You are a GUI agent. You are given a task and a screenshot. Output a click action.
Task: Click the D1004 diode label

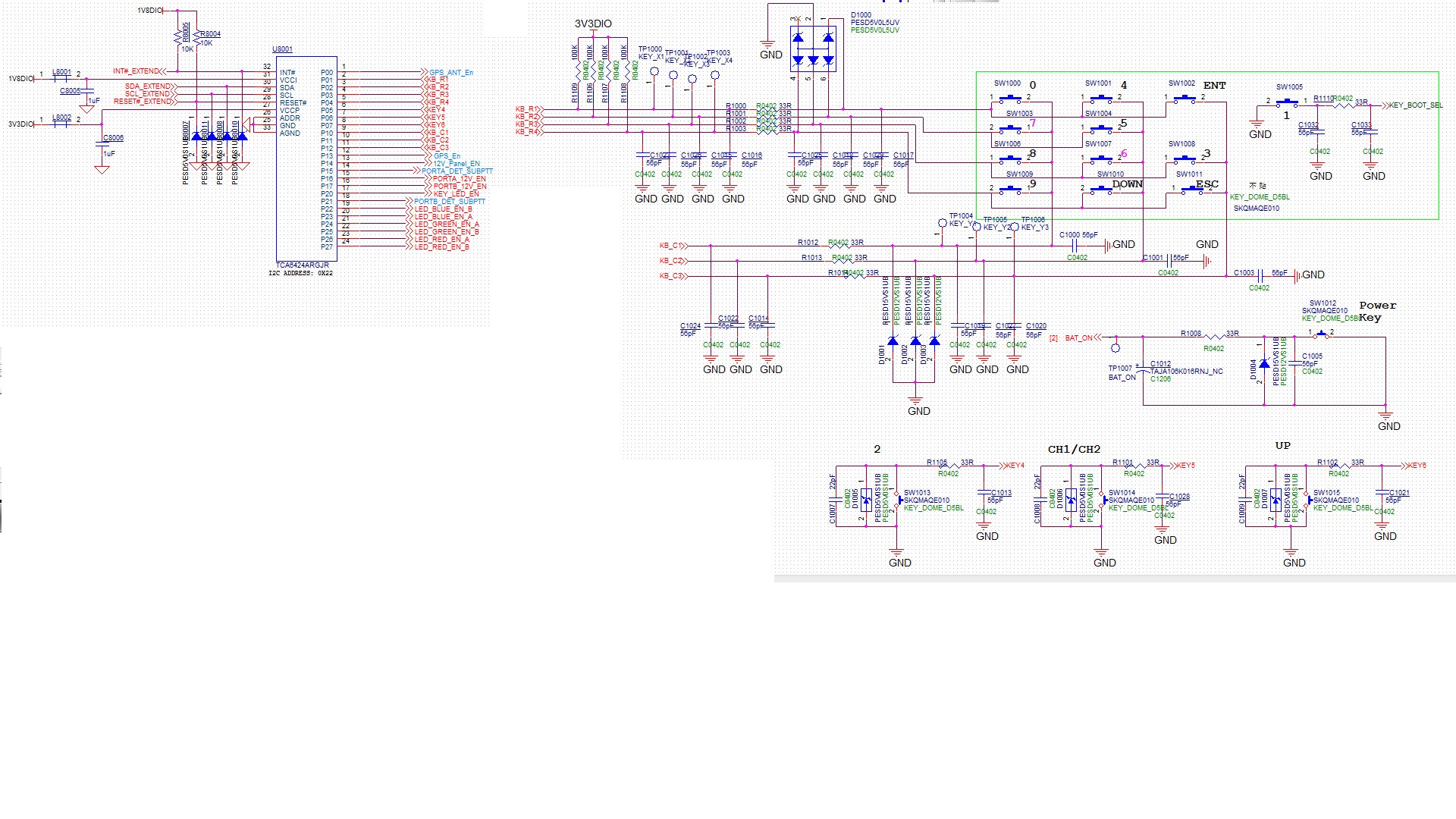coord(1254,369)
